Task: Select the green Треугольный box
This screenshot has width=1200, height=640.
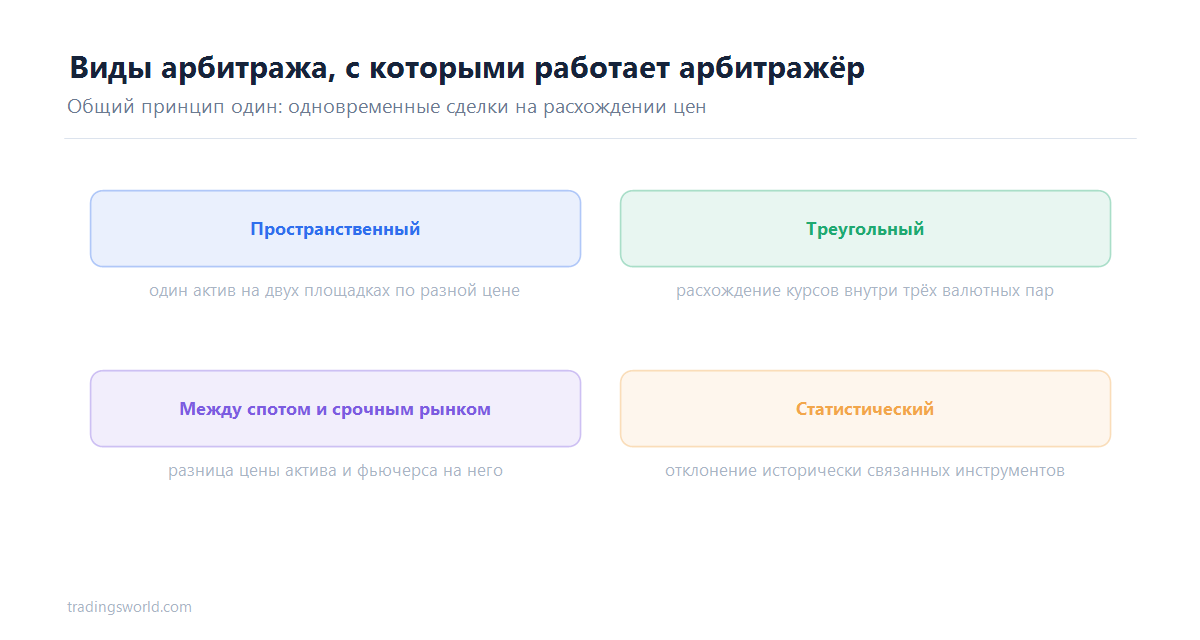Action: pyautogui.click(x=865, y=229)
